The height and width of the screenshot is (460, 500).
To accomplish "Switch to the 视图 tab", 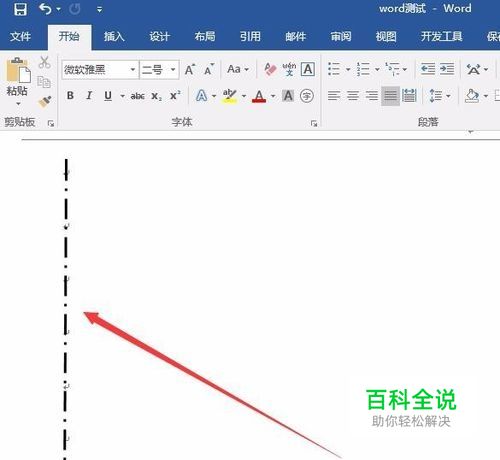I will (386, 36).
